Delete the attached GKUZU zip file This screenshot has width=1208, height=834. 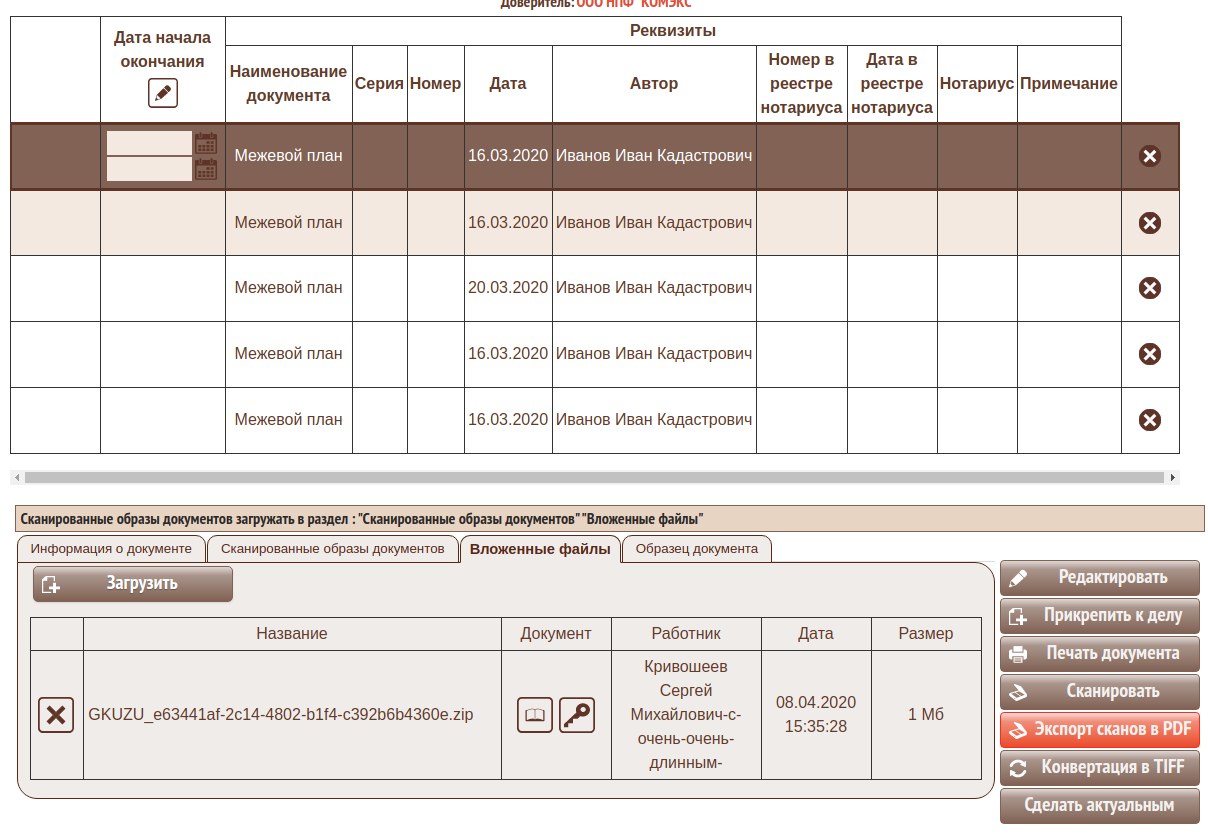pyautogui.click(x=56, y=715)
